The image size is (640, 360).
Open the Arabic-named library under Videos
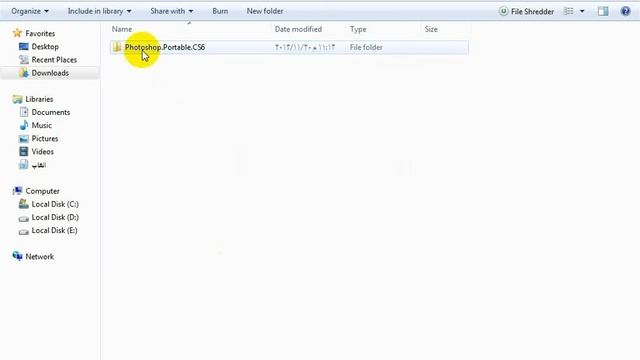point(39,165)
